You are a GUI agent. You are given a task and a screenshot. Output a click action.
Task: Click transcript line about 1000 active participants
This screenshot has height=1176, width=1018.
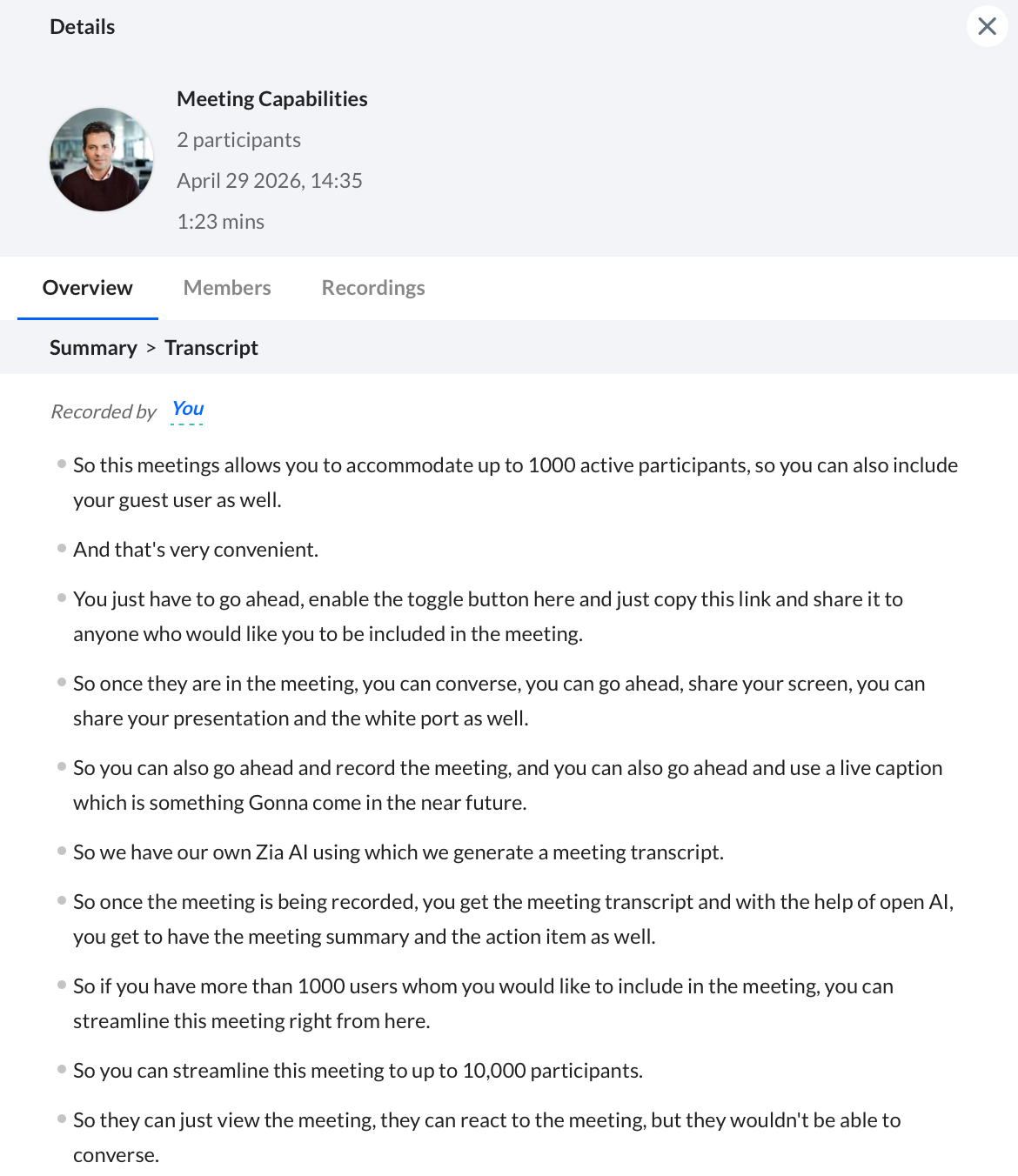(x=515, y=483)
